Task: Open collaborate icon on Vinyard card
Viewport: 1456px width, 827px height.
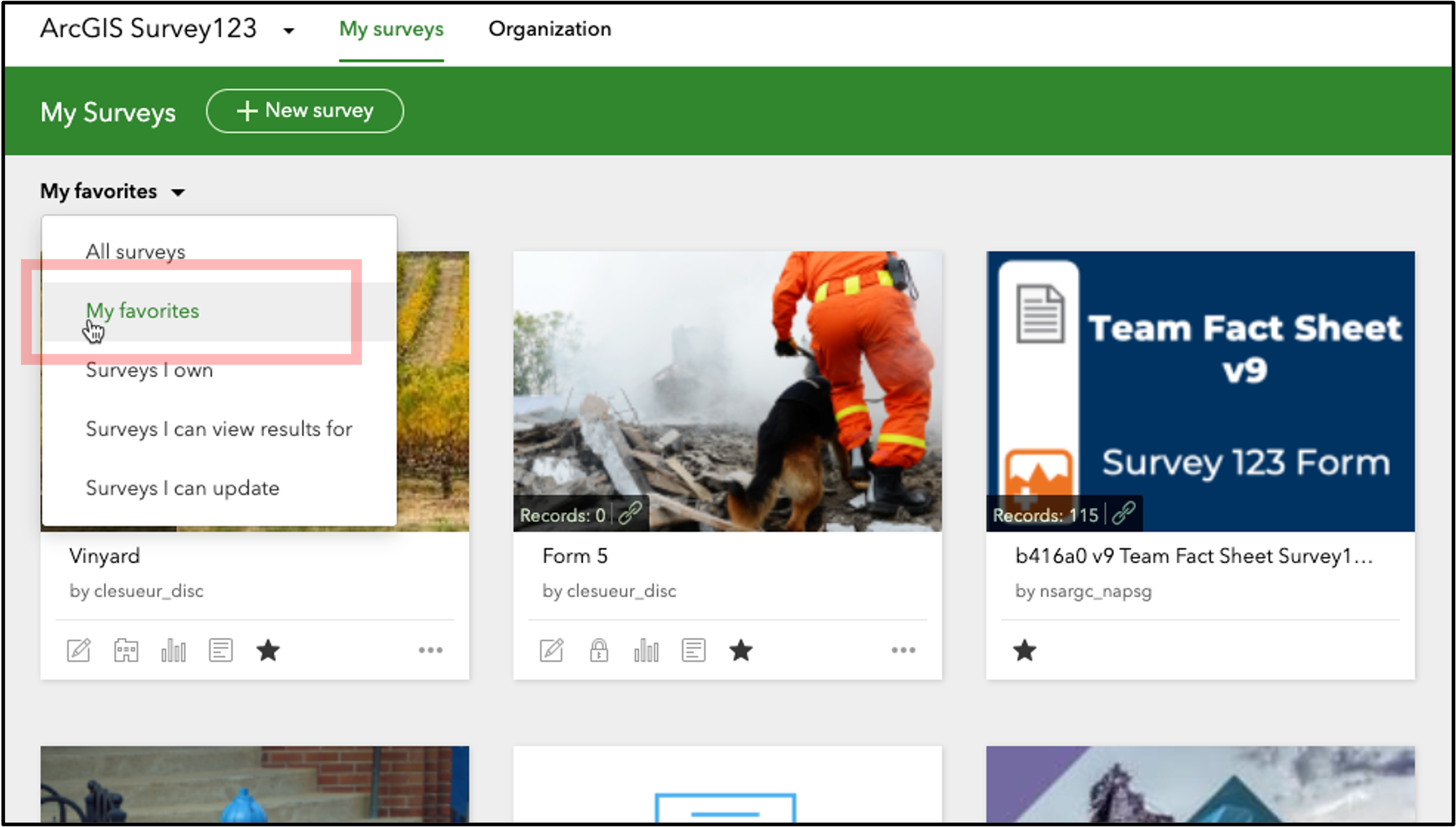Action: 126,650
